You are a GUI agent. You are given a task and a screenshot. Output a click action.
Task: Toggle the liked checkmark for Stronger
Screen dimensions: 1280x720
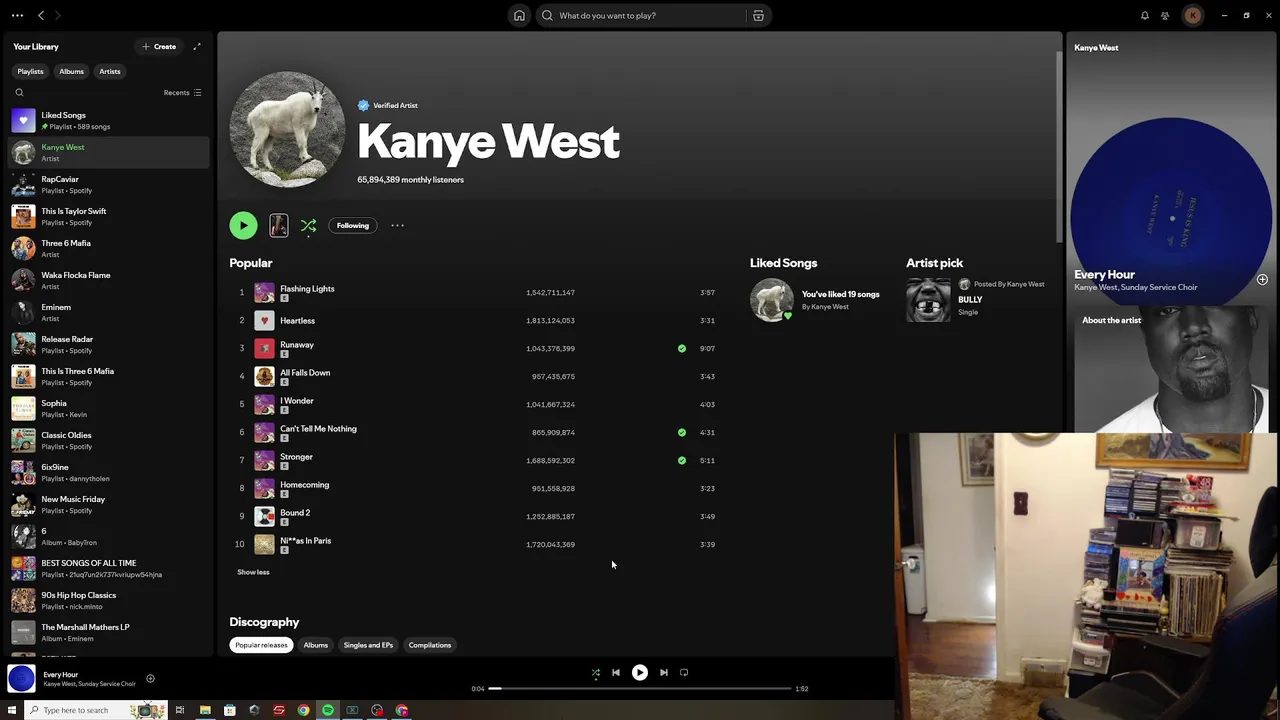click(x=682, y=460)
